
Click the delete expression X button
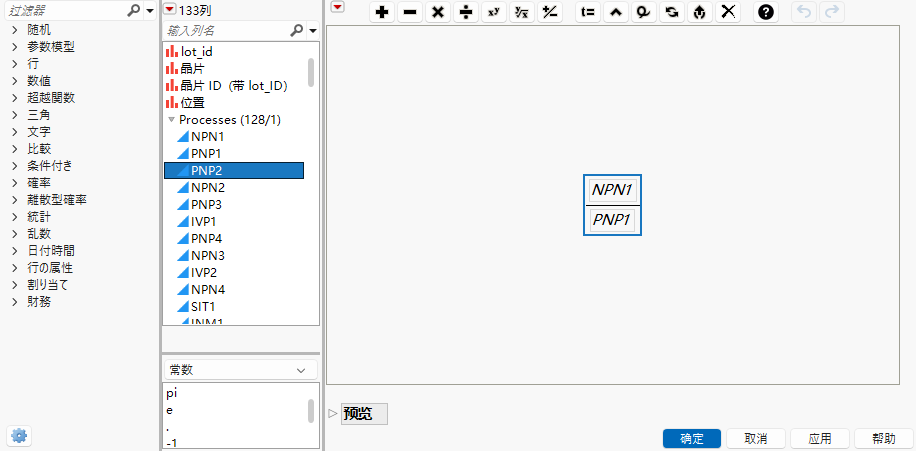[728, 12]
